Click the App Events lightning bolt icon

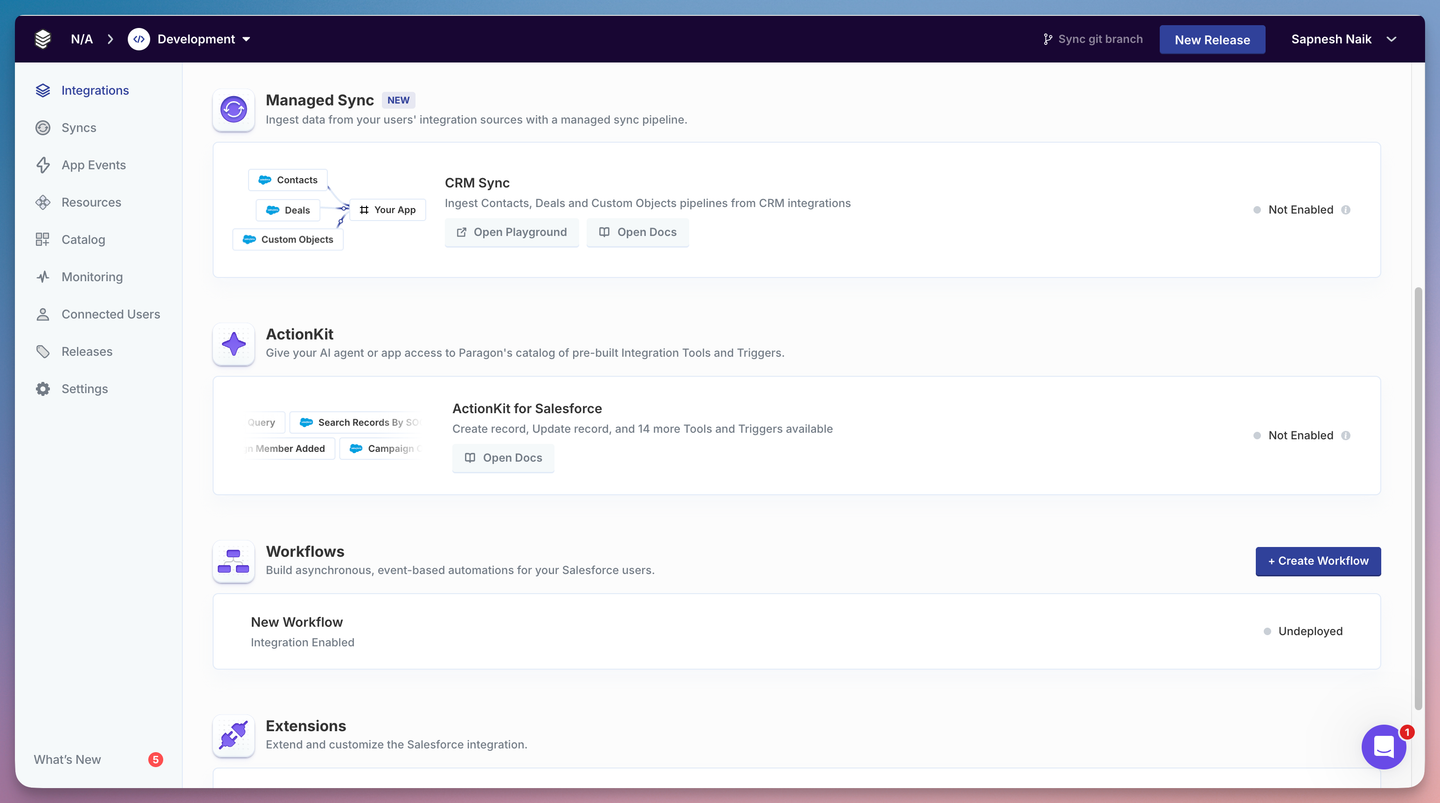[x=43, y=165]
